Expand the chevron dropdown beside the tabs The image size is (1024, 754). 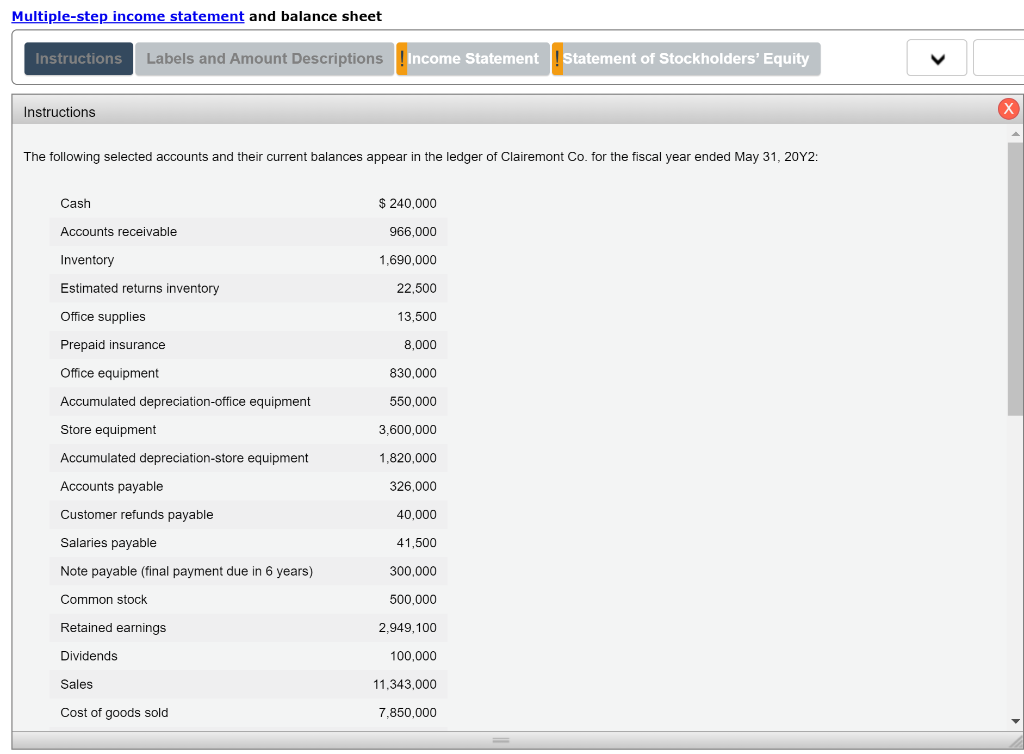[936, 58]
